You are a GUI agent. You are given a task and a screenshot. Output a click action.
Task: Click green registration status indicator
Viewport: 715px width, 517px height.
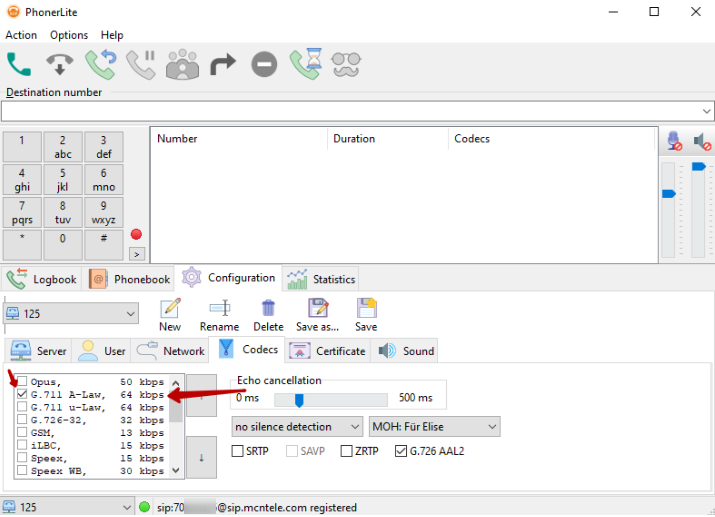click(145, 507)
